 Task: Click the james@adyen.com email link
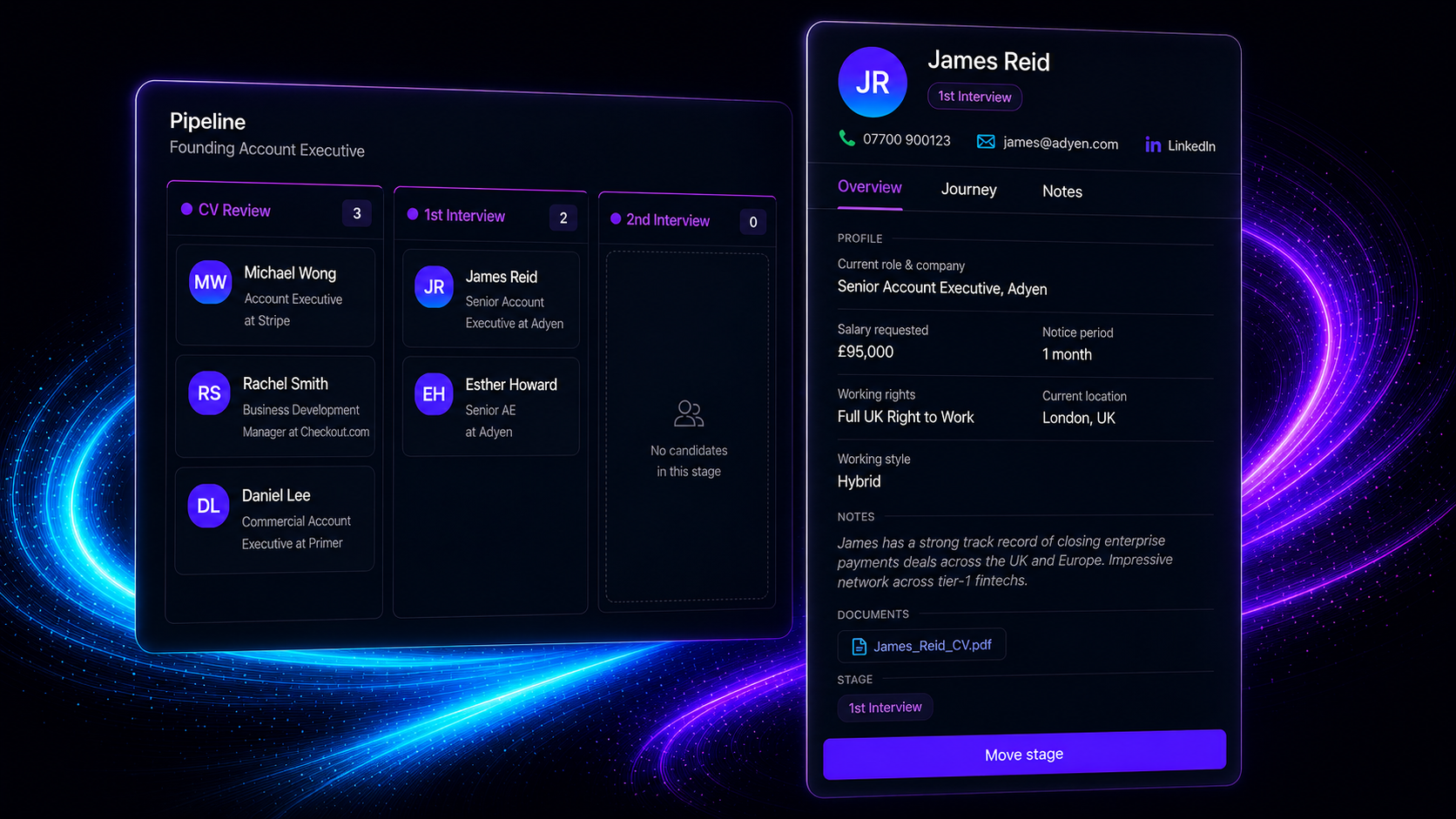1060,144
